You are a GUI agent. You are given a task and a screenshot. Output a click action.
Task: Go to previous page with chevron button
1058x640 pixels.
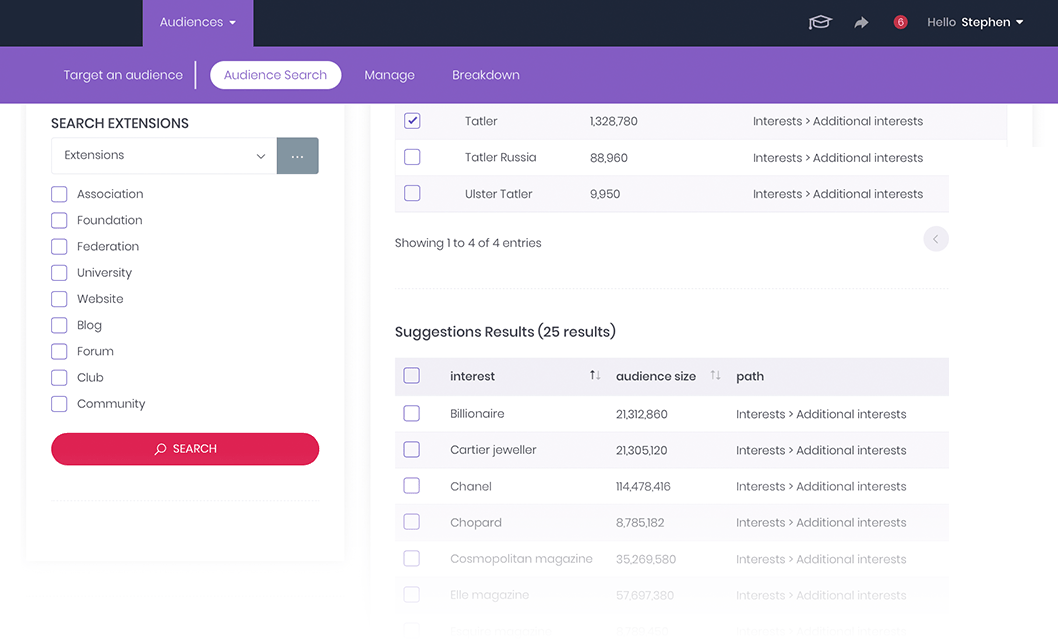[936, 239]
